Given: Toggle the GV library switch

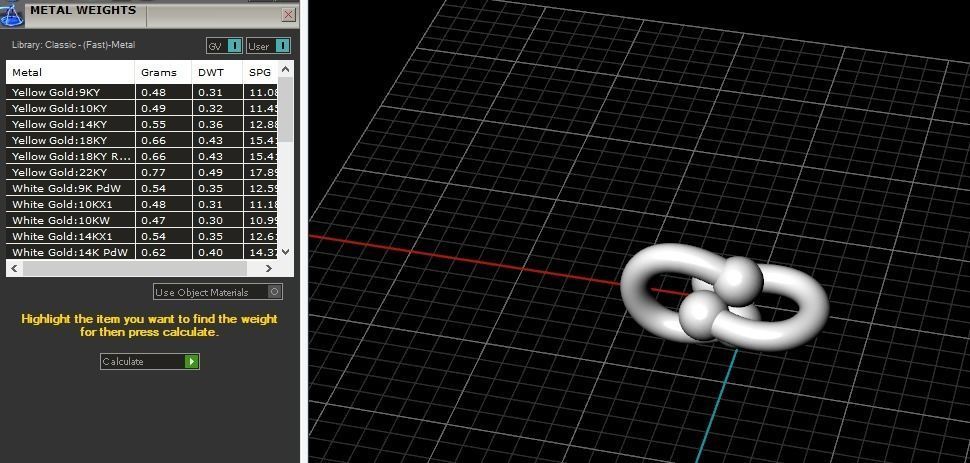Looking at the screenshot, I should (224, 46).
